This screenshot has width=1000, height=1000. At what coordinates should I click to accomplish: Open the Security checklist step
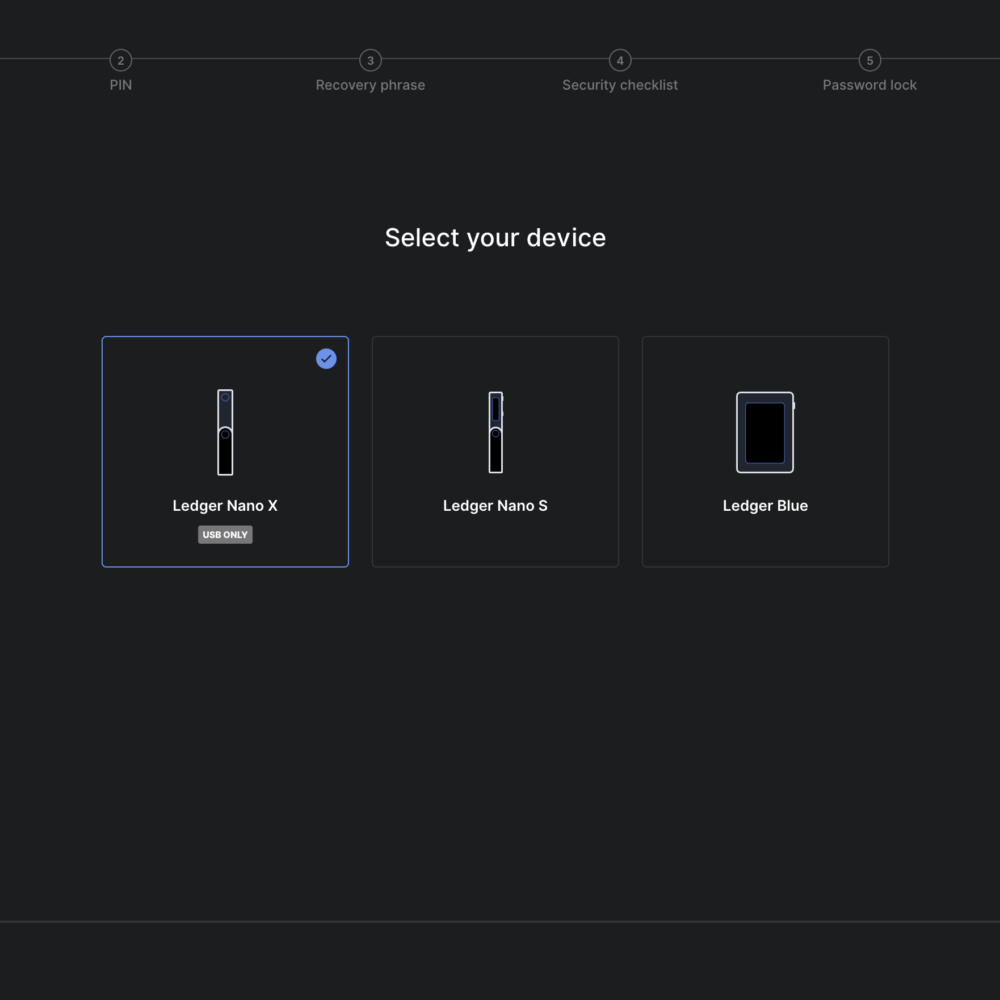[620, 85]
